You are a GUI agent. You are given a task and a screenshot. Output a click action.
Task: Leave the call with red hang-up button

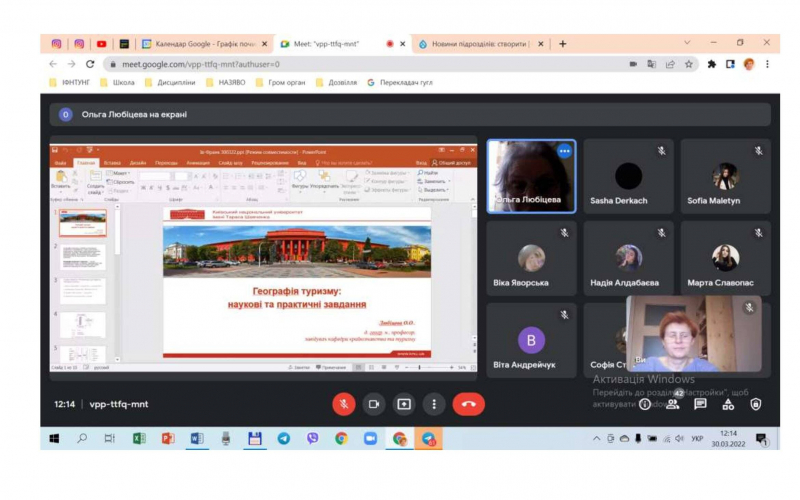click(x=468, y=404)
